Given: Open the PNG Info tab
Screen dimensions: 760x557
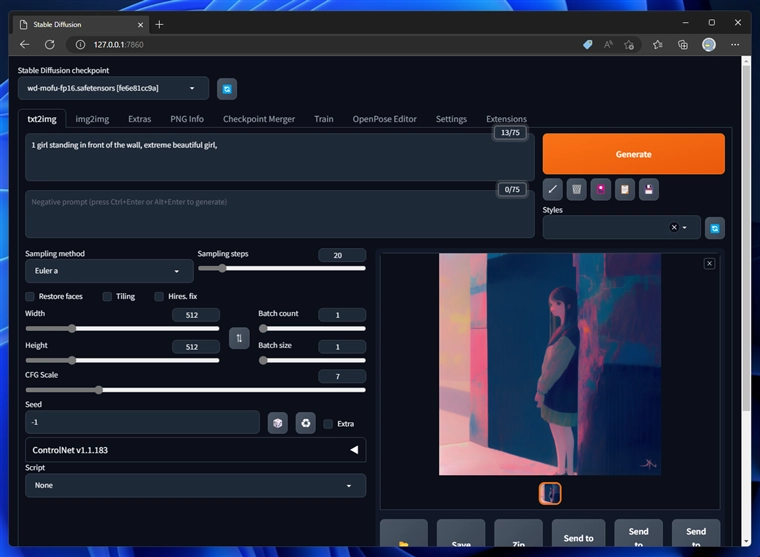Looking at the screenshot, I should (187, 119).
